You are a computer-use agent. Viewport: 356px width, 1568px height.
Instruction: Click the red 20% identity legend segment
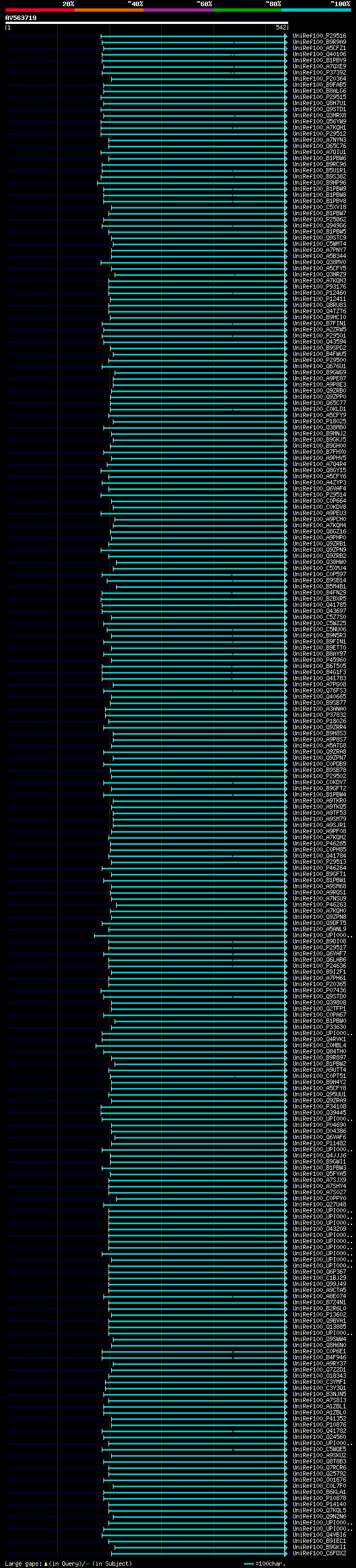39,11
